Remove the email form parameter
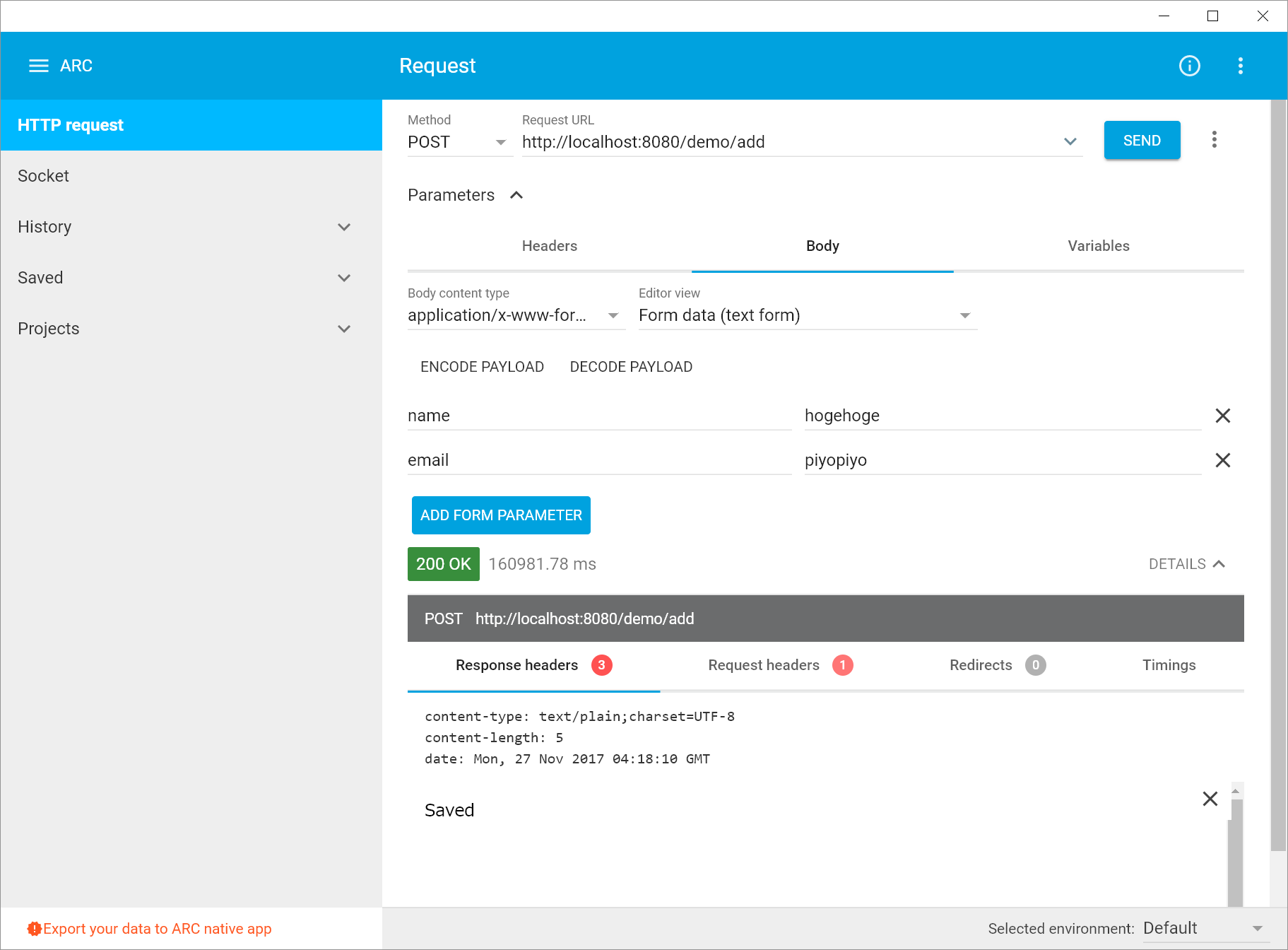1288x950 pixels. (1222, 460)
